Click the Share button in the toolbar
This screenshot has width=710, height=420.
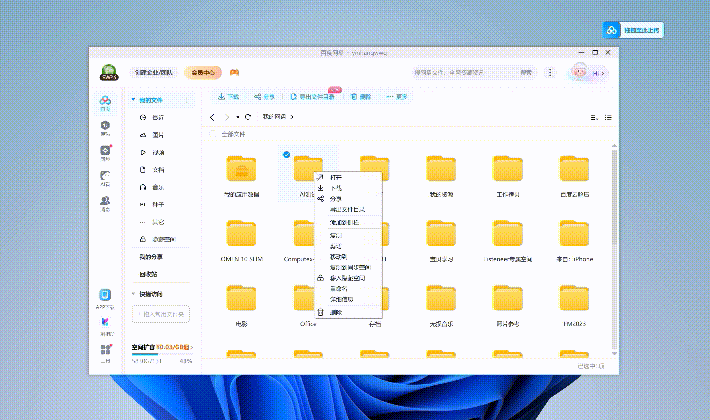coord(264,97)
